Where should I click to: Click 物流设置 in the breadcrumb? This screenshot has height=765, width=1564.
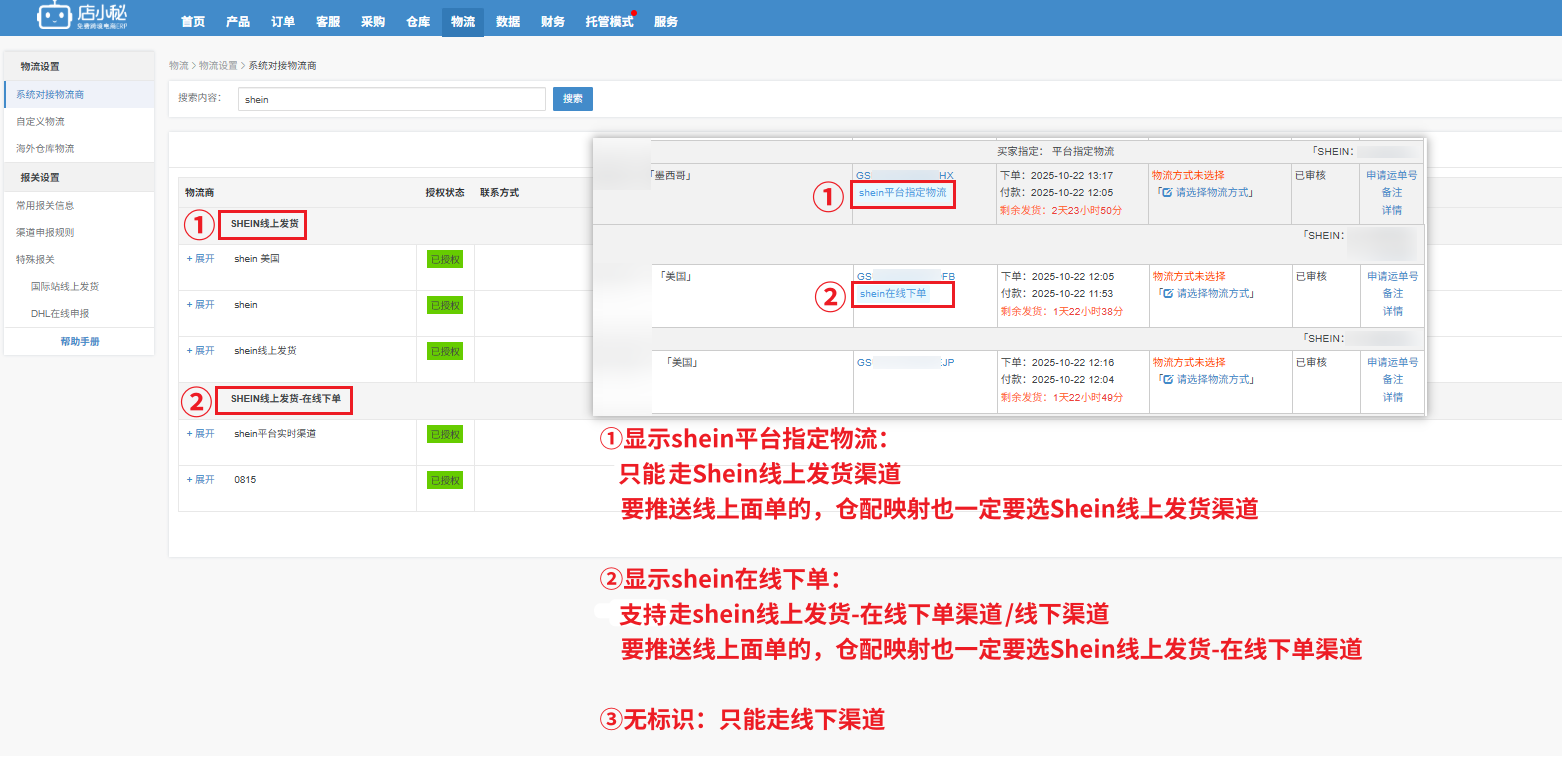(x=218, y=65)
